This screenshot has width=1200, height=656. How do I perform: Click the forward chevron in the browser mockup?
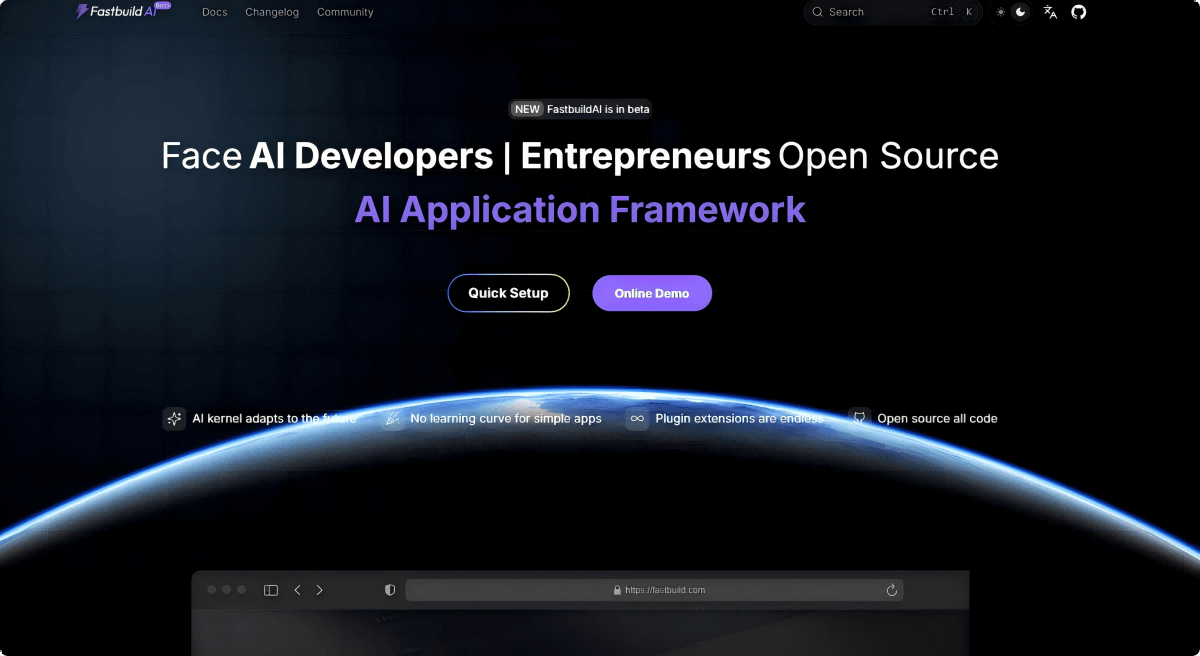coord(319,590)
